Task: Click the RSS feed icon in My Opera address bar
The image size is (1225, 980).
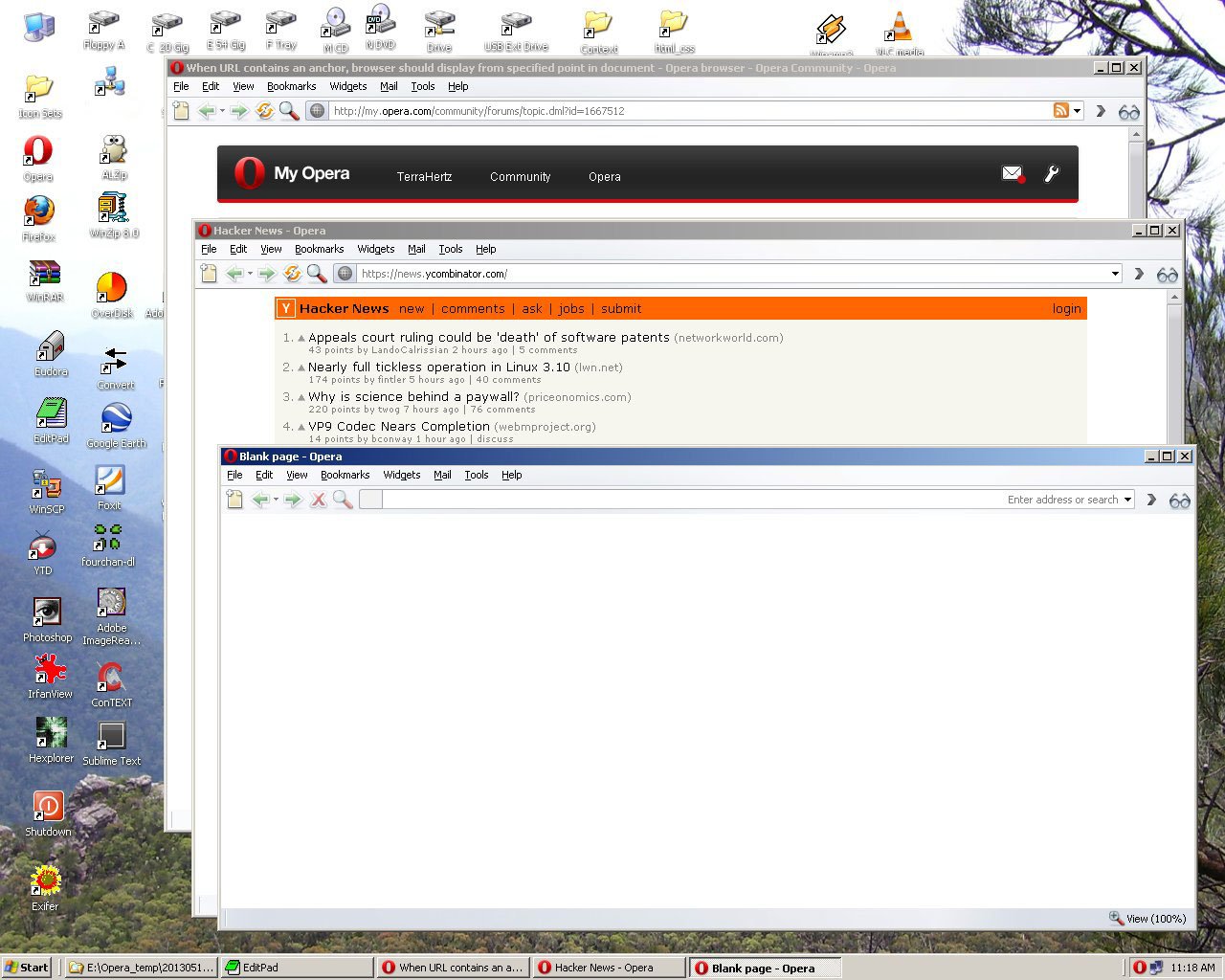Action: coord(1060,110)
